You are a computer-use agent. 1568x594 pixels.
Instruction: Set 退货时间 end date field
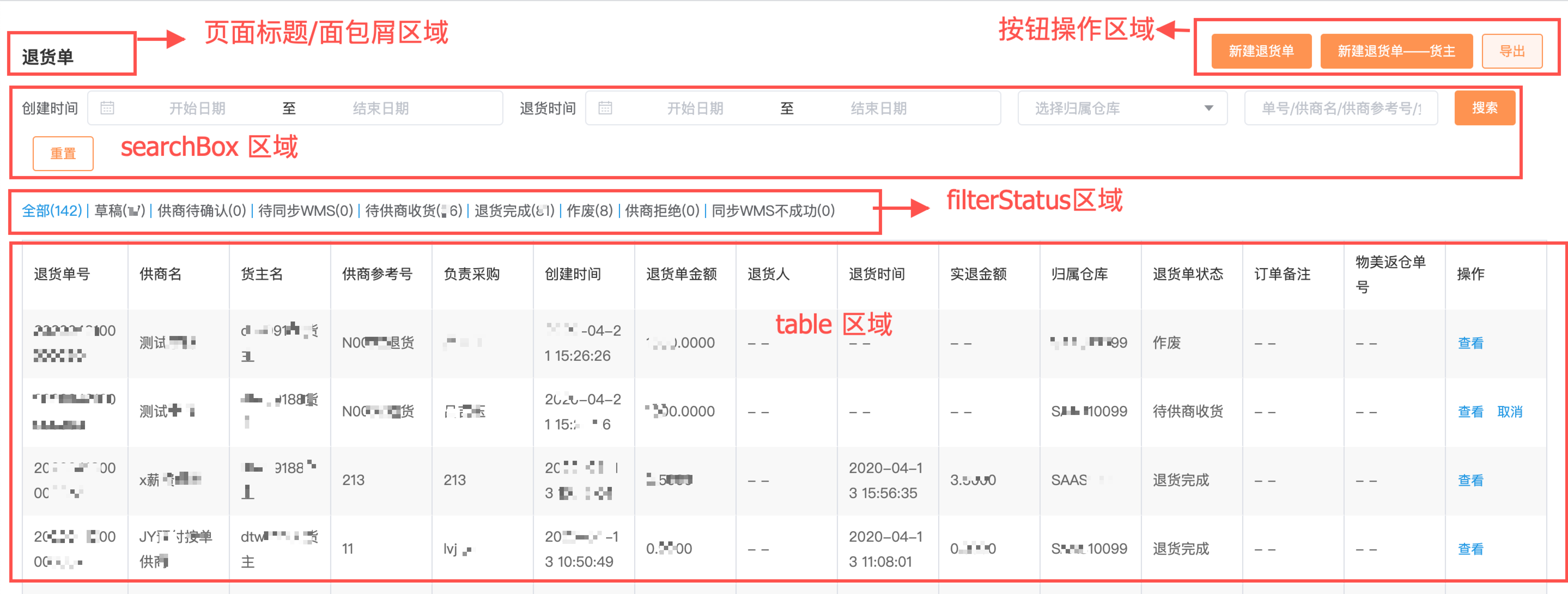click(879, 108)
